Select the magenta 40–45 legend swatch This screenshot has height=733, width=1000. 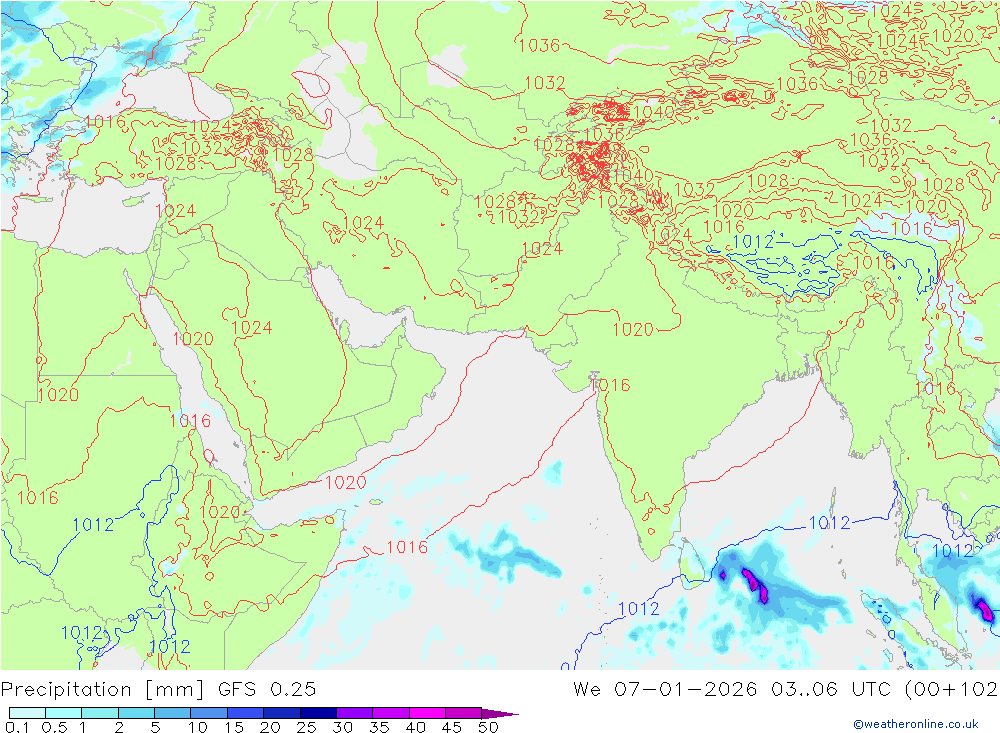pos(427,713)
